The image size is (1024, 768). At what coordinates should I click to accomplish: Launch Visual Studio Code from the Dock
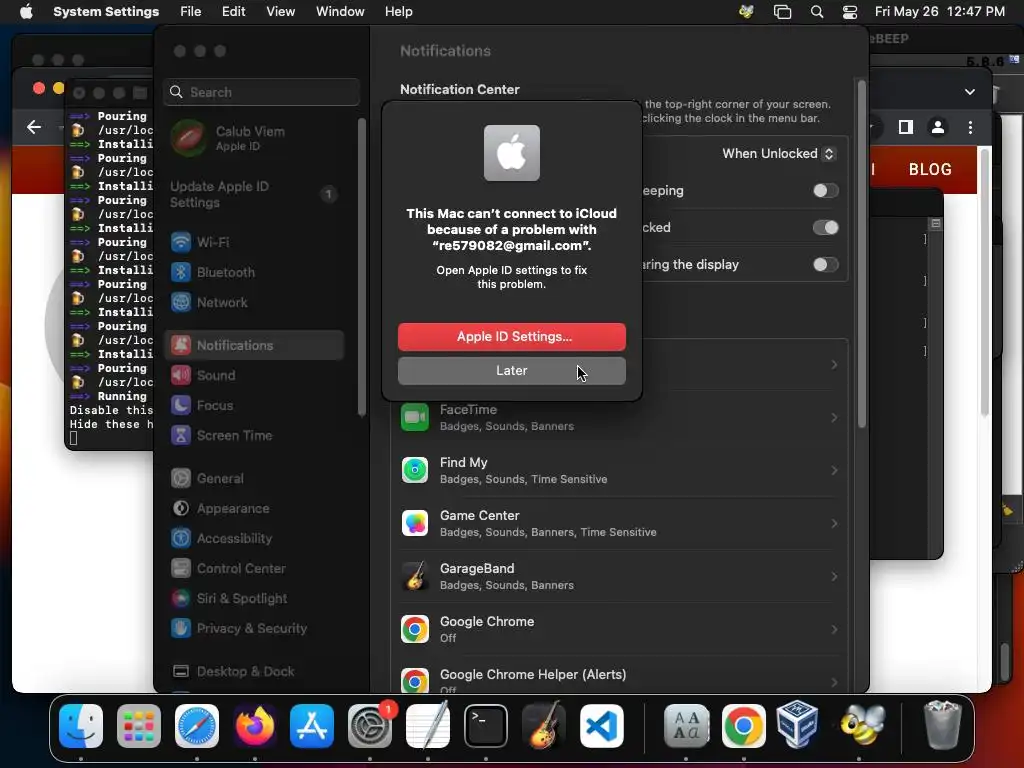tap(601, 726)
